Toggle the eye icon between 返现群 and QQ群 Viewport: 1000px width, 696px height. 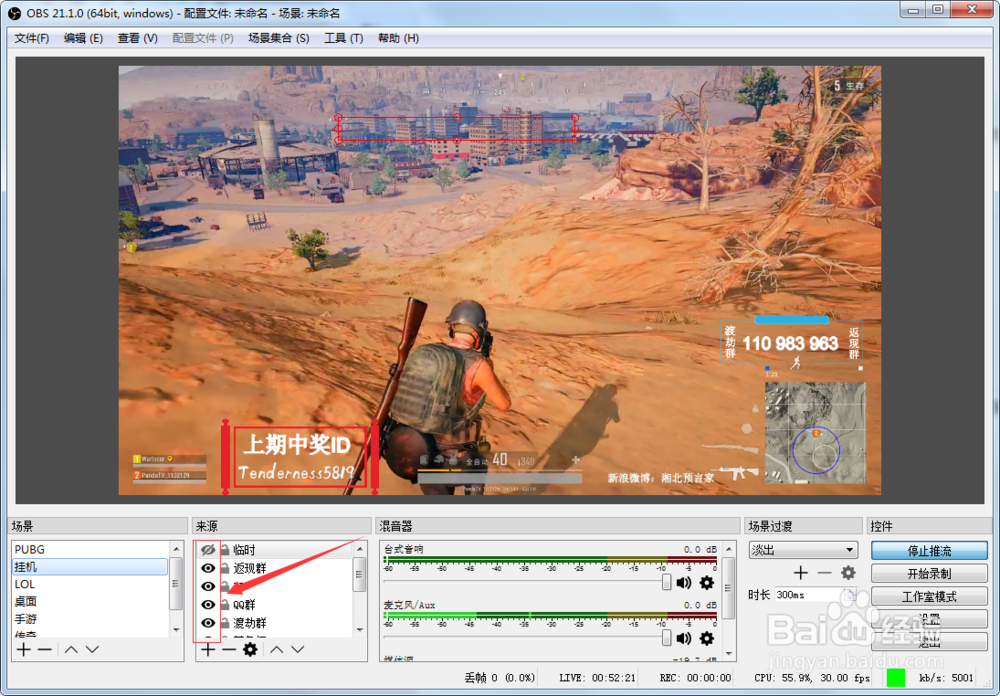208,586
